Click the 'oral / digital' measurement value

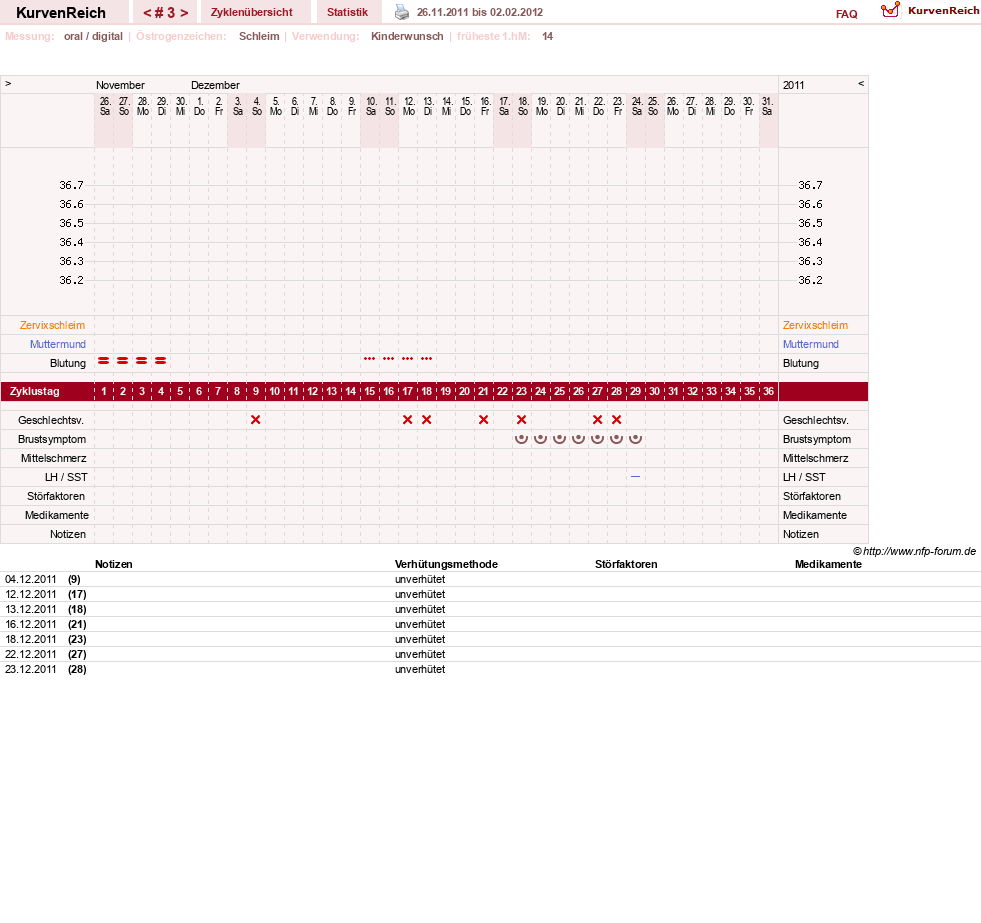coord(93,36)
